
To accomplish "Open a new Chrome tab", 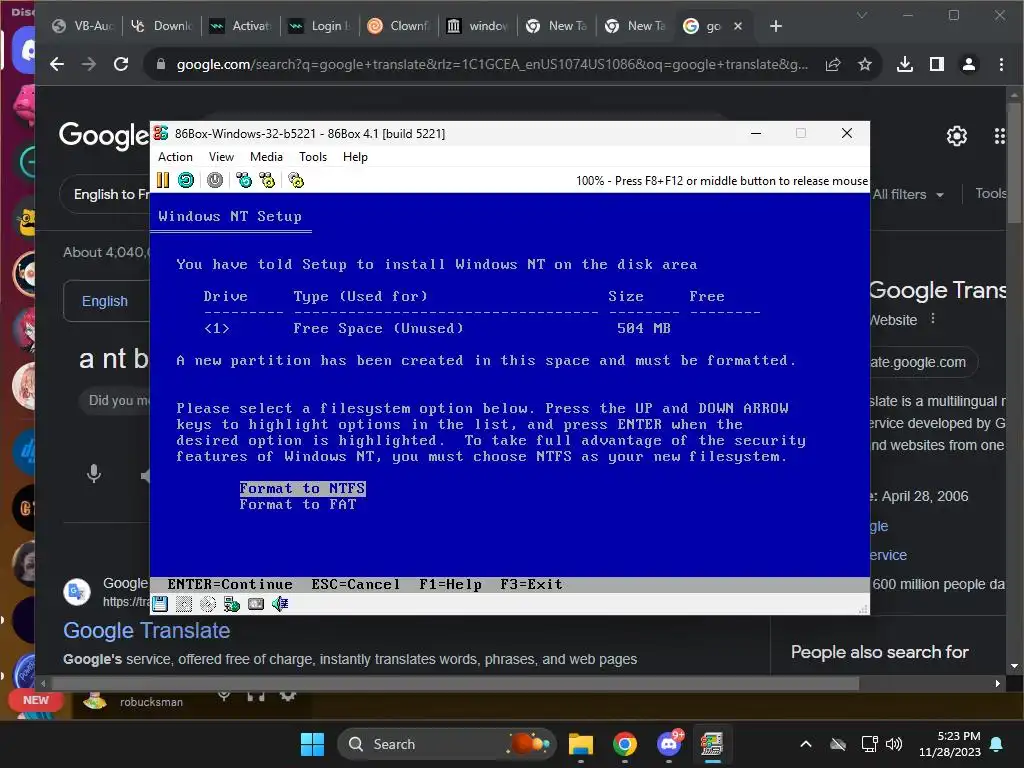I will (x=775, y=26).
